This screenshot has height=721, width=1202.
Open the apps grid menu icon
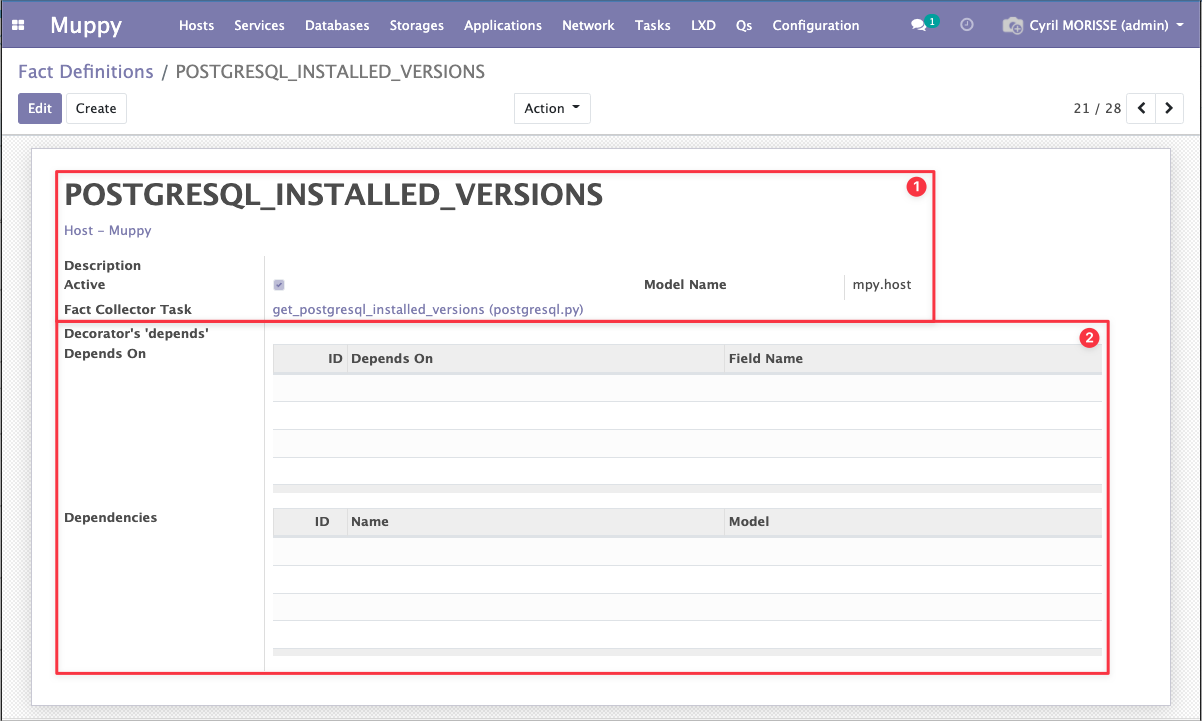pyautogui.click(x=18, y=25)
